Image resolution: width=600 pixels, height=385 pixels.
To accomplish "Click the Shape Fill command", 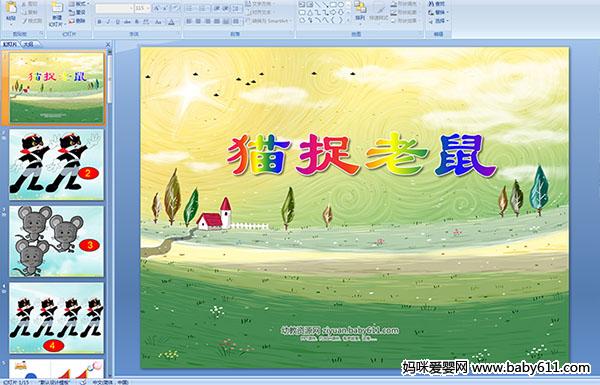I will (x=404, y=4).
